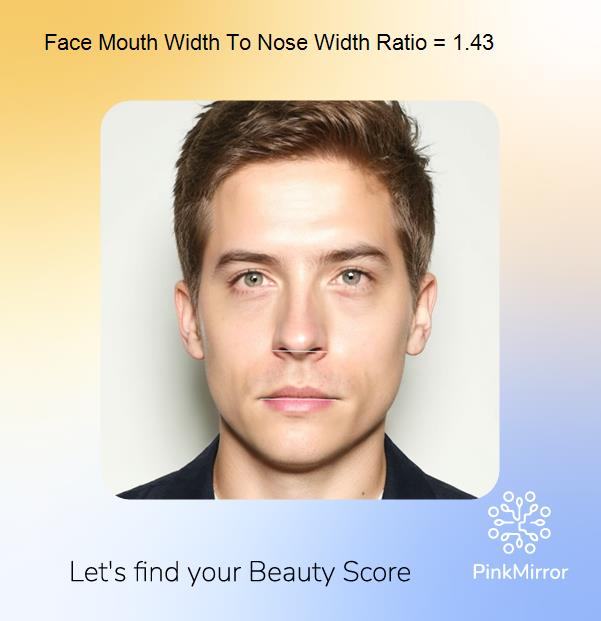Click the eyebrow above the left-side eye

coord(248,255)
